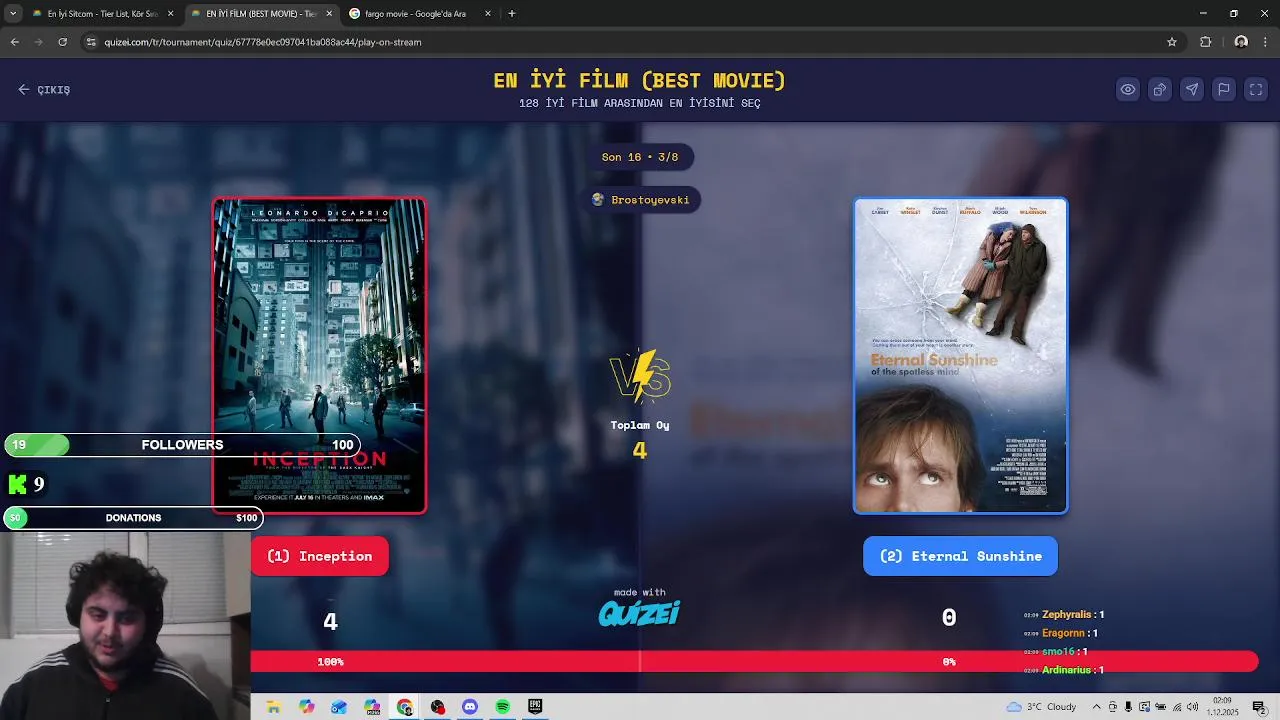Vote for (1) Inception button
Image resolution: width=1280 pixels, height=720 pixels.
(320, 556)
